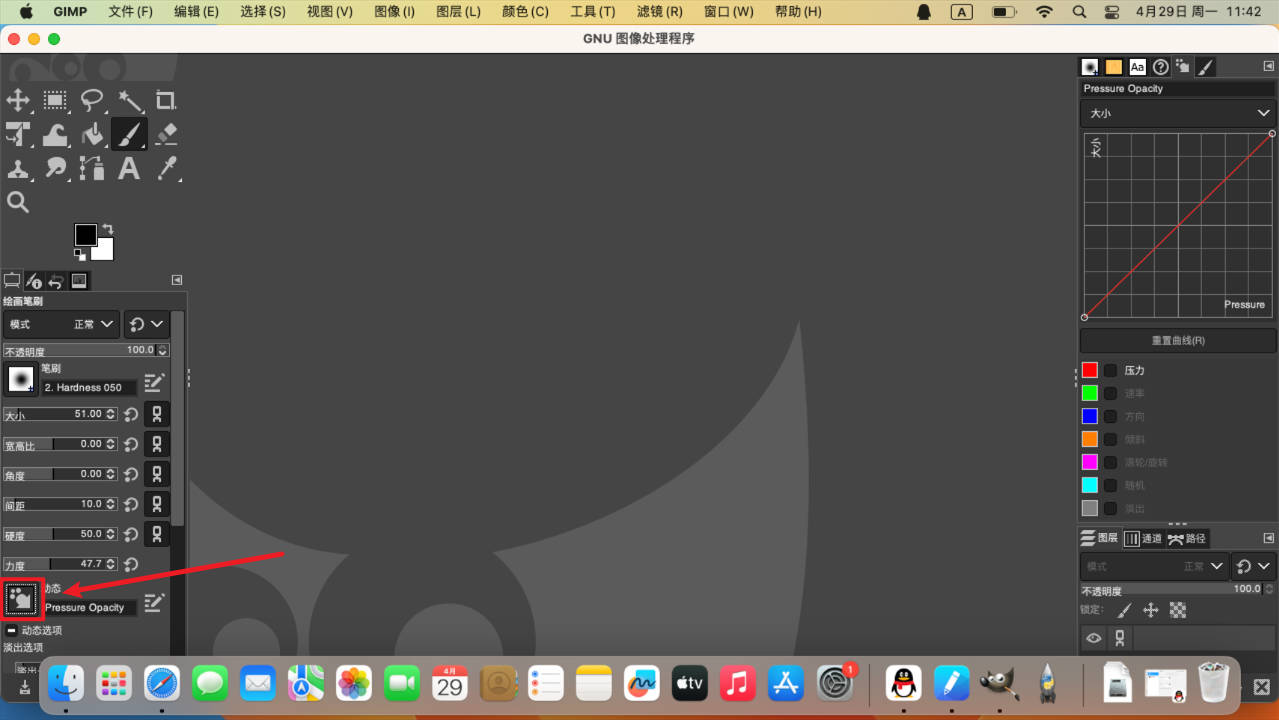Select the Rectangle Select tool
The image size is (1279, 720).
click(55, 100)
